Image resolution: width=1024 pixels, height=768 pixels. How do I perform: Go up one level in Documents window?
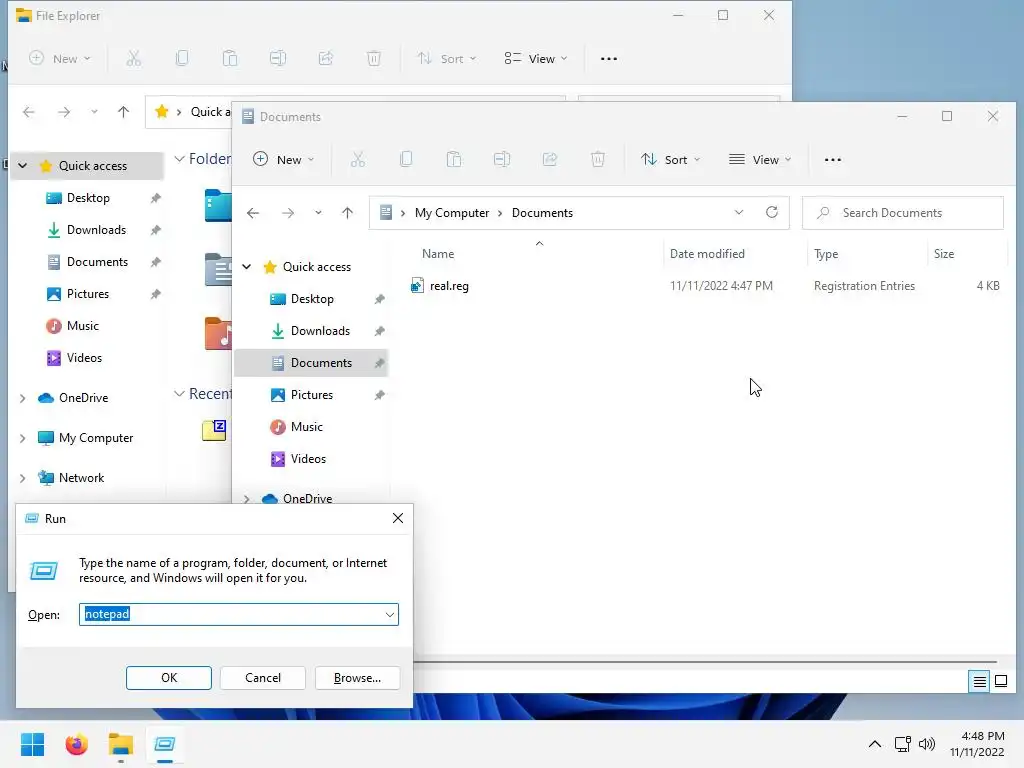(x=347, y=213)
